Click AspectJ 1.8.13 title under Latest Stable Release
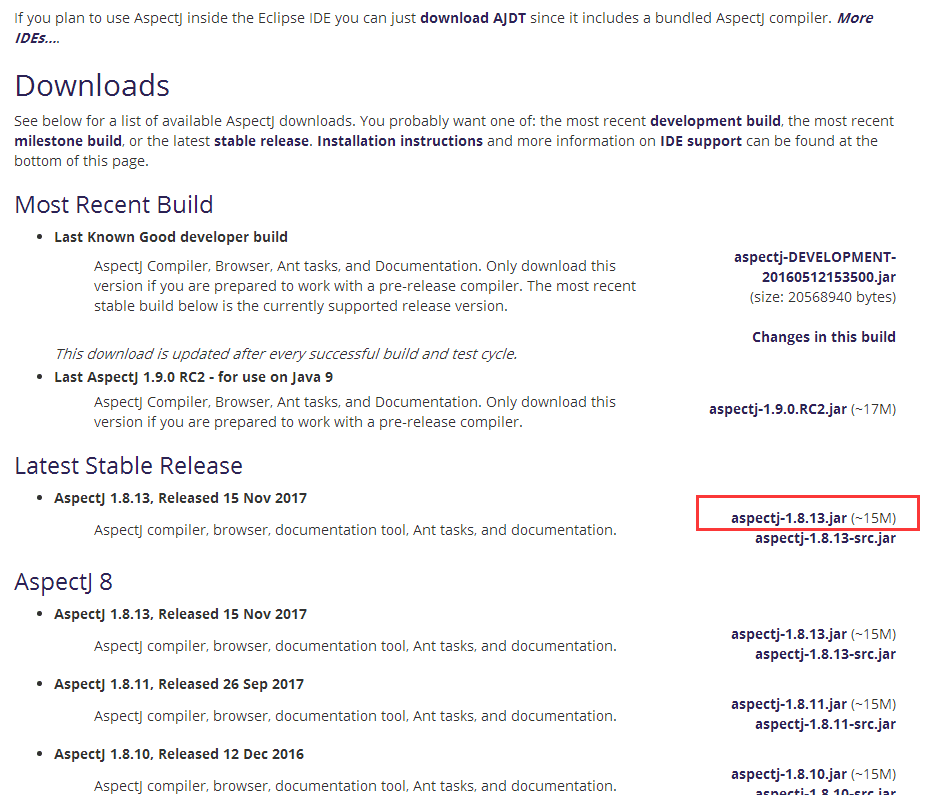The height and width of the screenshot is (795, 948). click(x=181, y=498)
